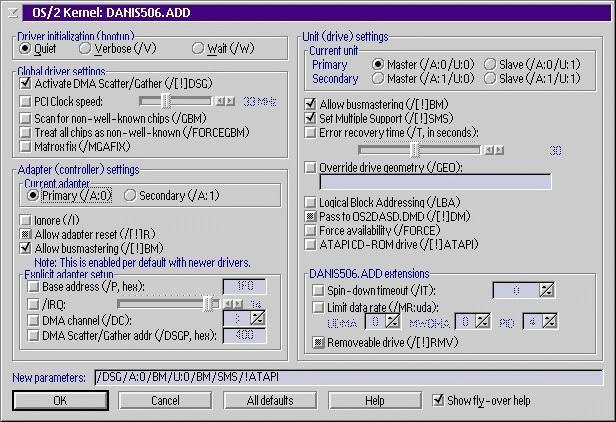Click the UDMA spin button arrows
Screen dimensions: 616x422
point(392,322)
